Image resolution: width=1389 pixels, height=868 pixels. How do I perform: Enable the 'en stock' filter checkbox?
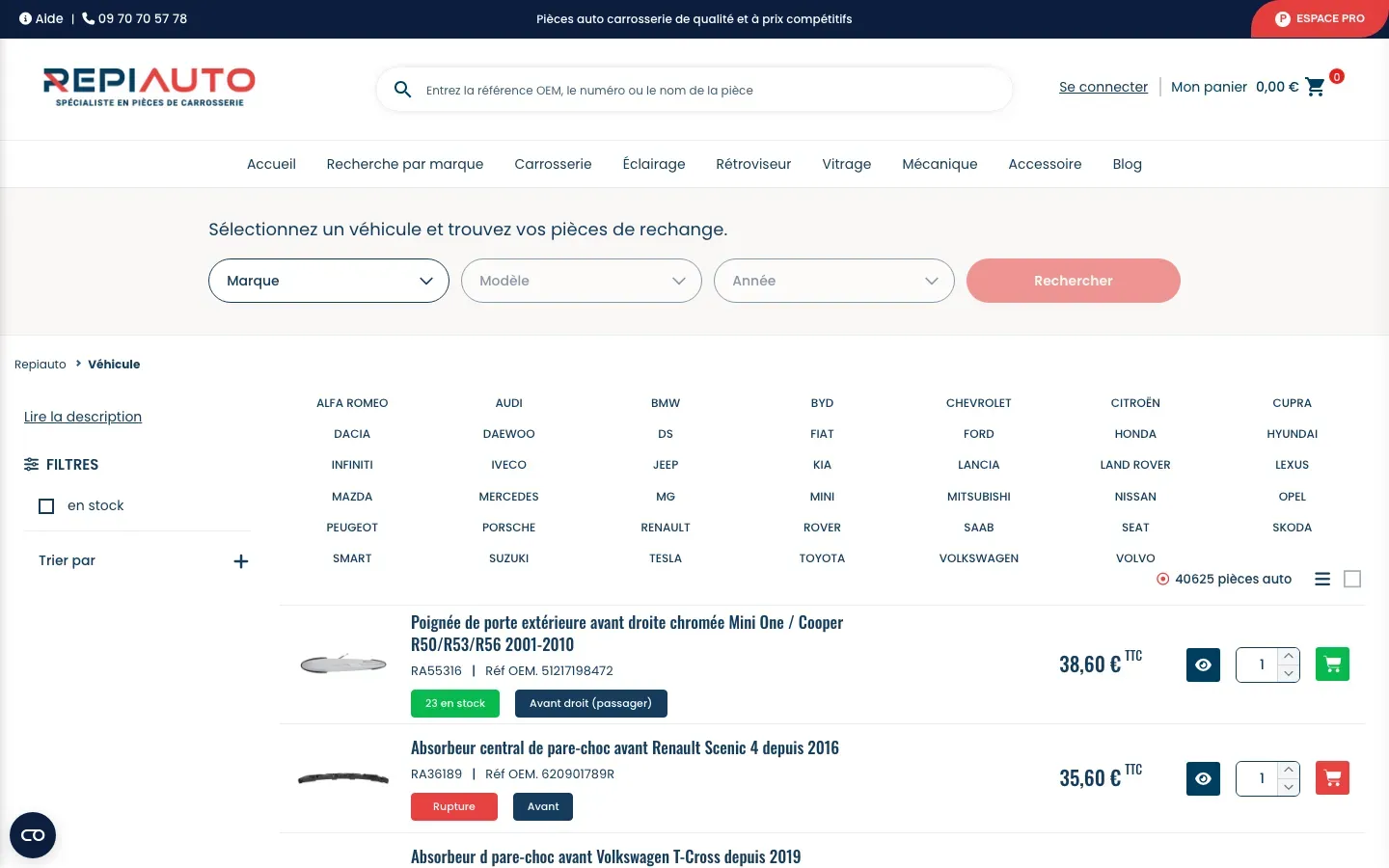(x=46, y=506)
